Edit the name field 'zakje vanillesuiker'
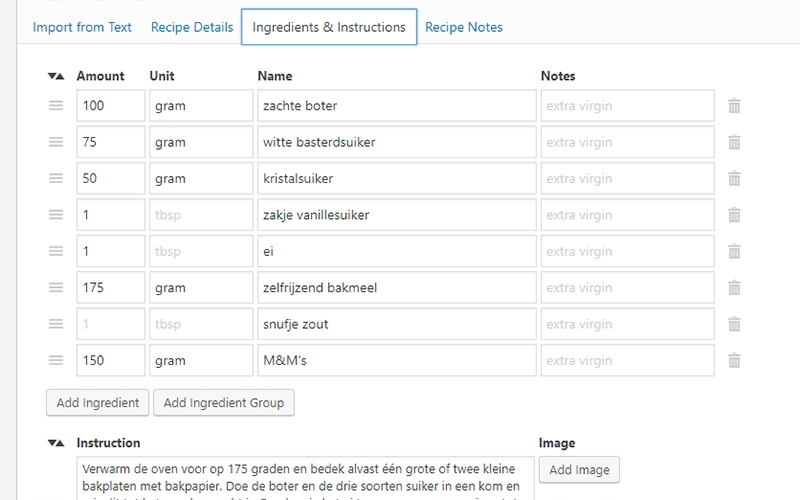This screenshot has height=500, width=800. 397,215
